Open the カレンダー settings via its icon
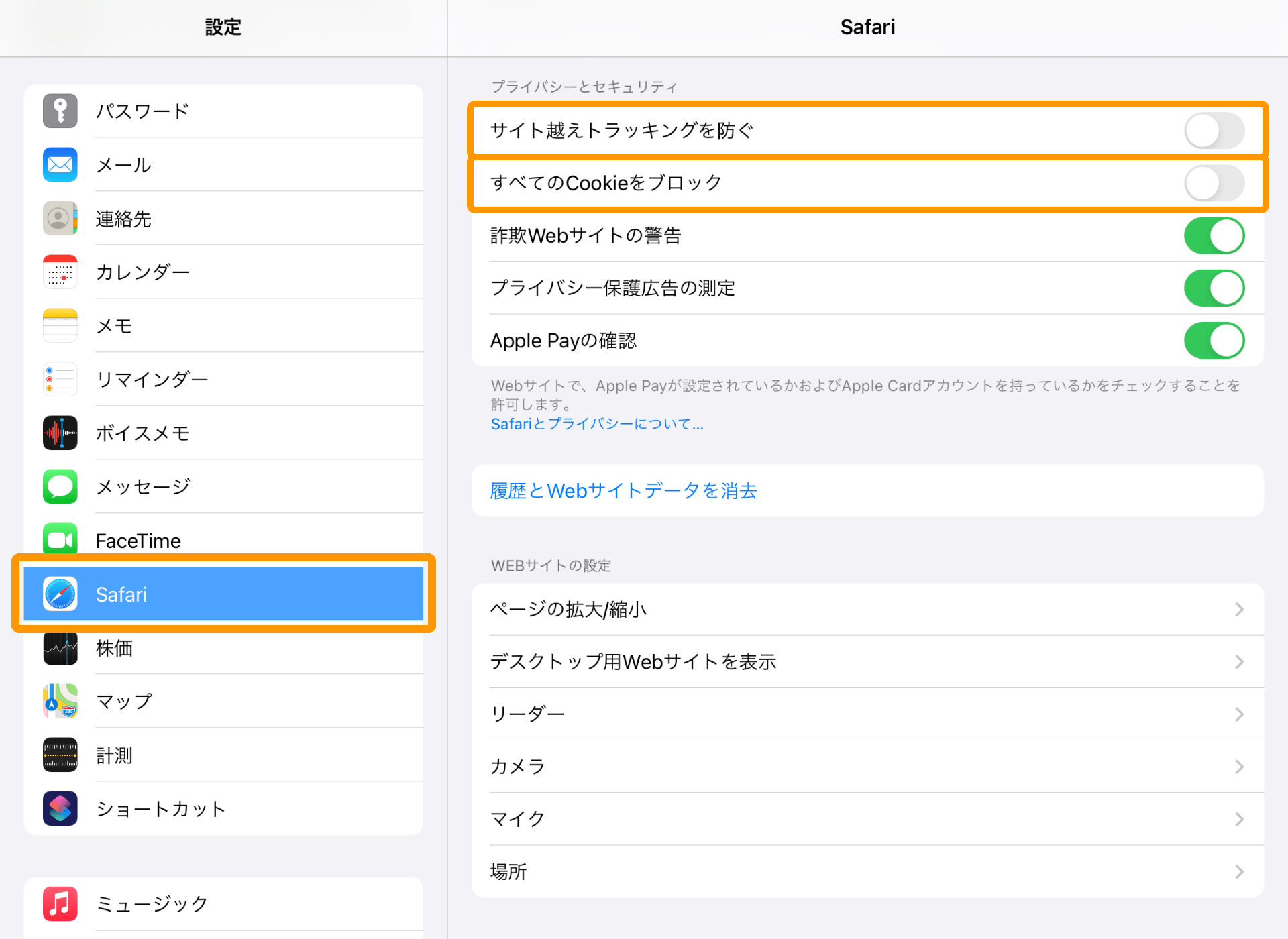The width and height of the screenshot is (1288, 939). pos(60,272)
